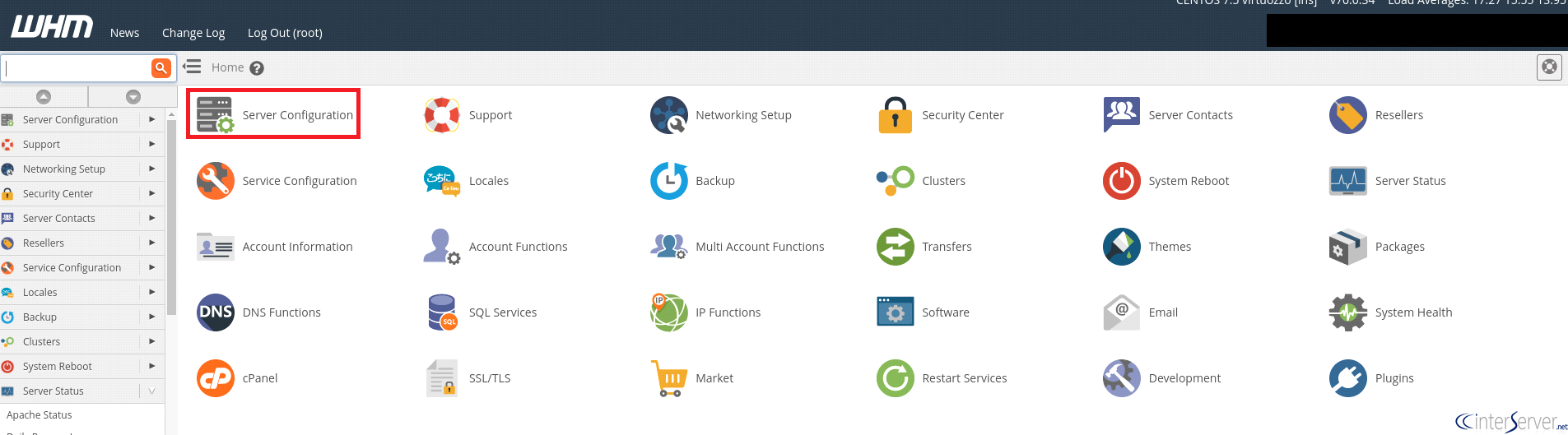Viewport: 1568px width, 435px height.
Task: Open Account Information icon
Action: click(x=215, y=247)
